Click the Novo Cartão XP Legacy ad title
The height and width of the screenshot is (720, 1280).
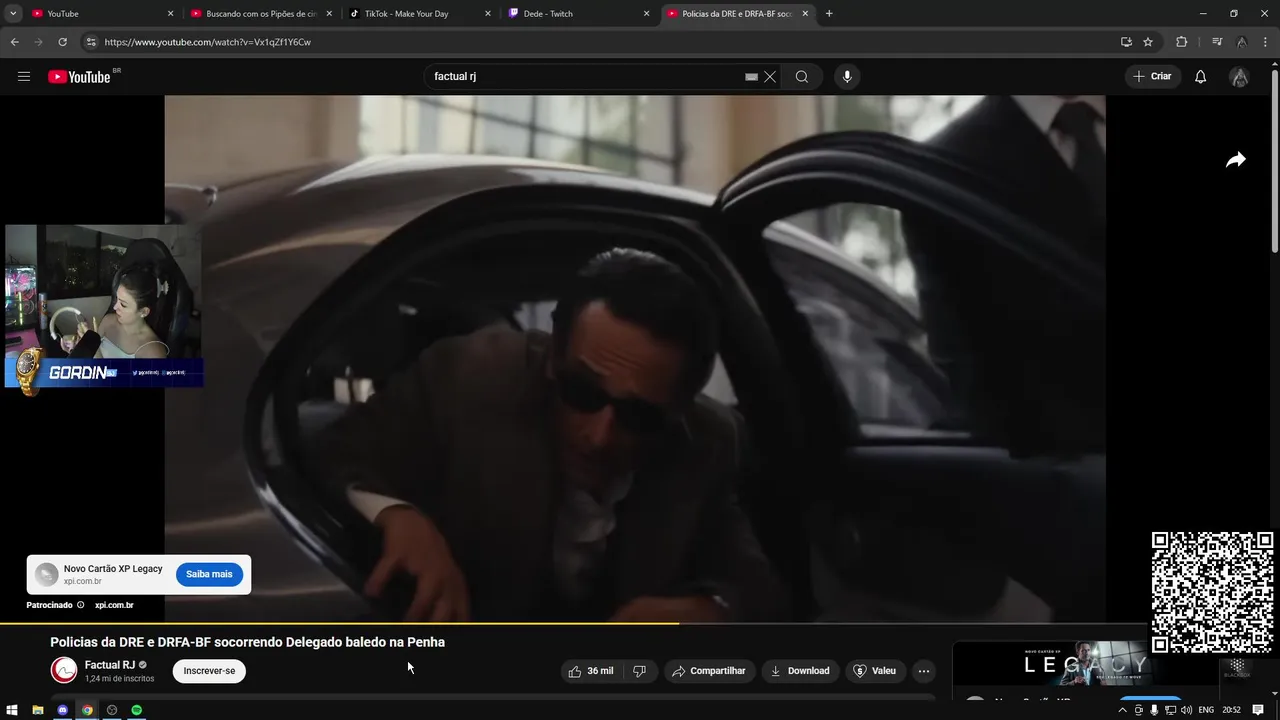pyautogui.click(x=113, y=569)
